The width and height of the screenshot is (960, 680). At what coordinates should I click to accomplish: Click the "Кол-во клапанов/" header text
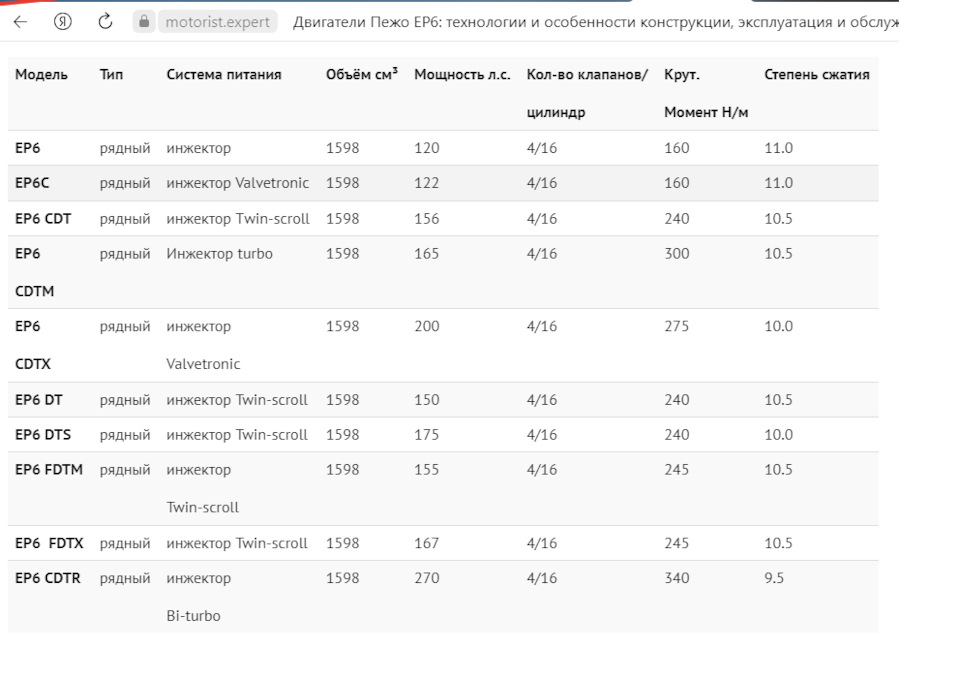[587, 75]
